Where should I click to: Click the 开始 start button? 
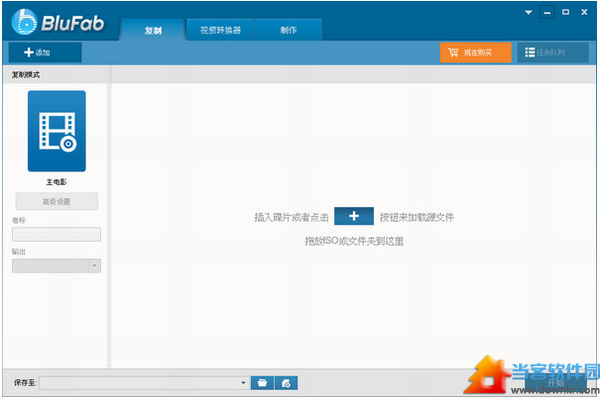point(556,382)
